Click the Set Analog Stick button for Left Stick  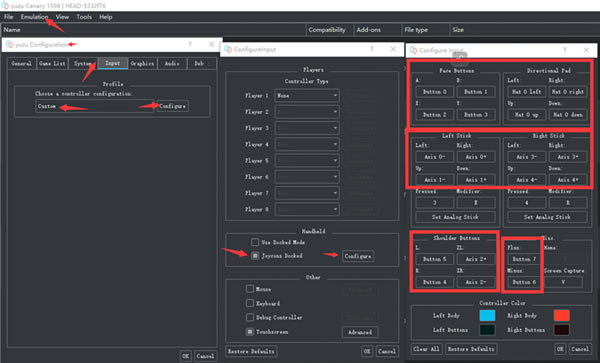[455, 217]
